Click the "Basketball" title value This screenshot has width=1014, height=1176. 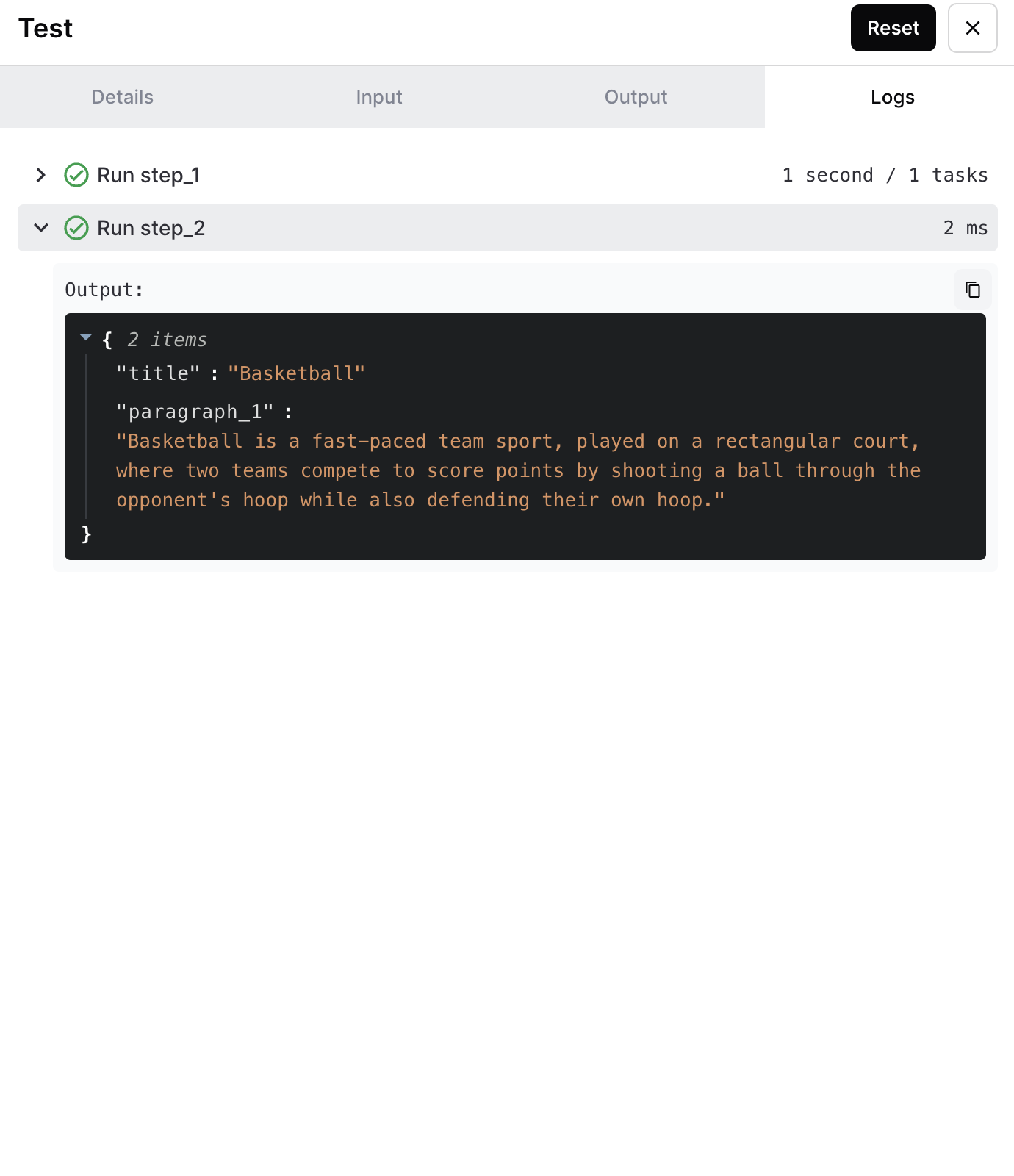click(x=296, y=373)
